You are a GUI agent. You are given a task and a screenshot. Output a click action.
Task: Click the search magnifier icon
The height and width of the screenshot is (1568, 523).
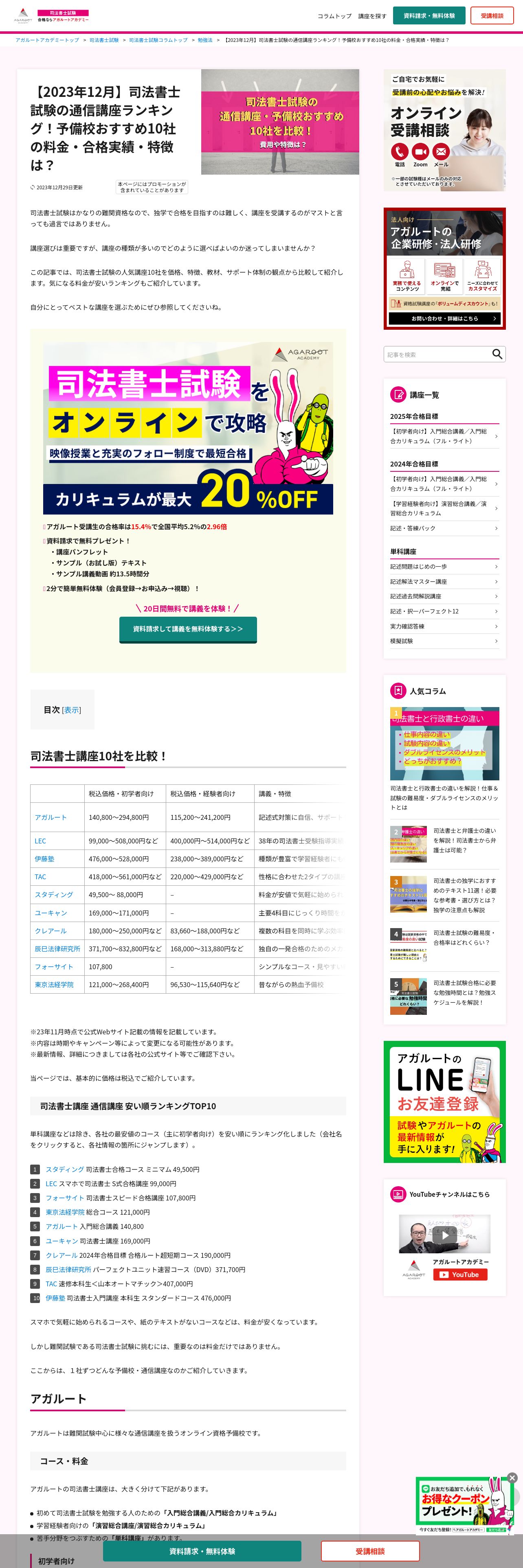(497, 354)
